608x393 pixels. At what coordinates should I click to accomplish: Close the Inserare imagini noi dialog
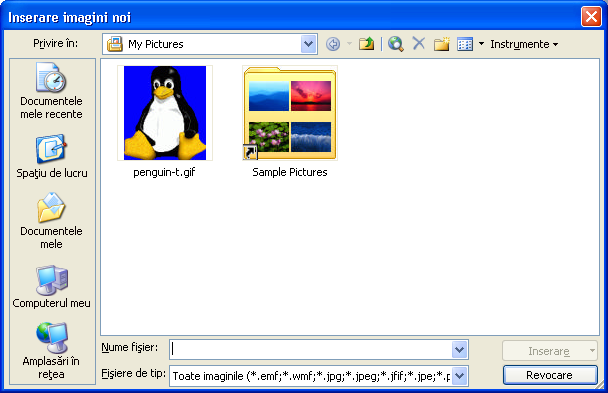[x=591, y=17]
